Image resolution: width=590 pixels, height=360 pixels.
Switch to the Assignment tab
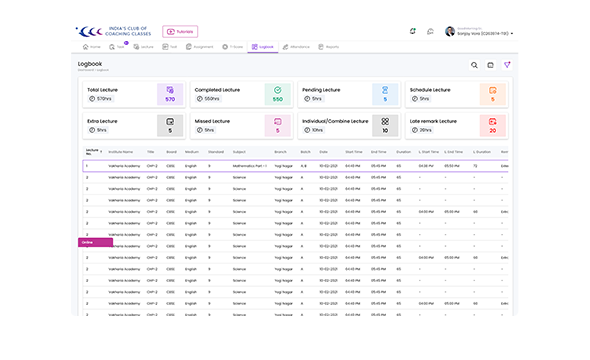(199, 47)
